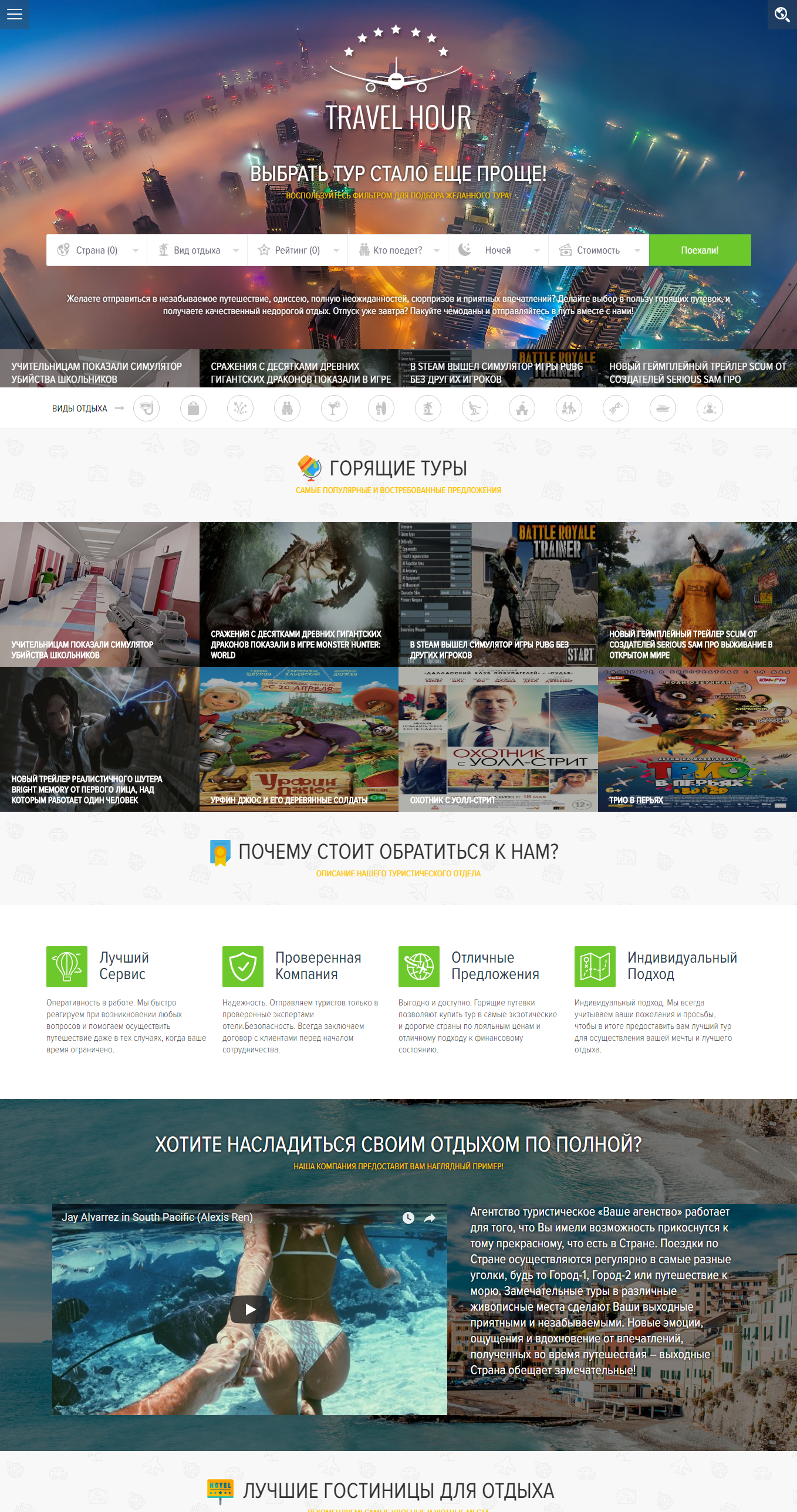Open the Охотник с Уолл-стрит card
Viewport: 797px width, 1512px height.
pos(498,739)
